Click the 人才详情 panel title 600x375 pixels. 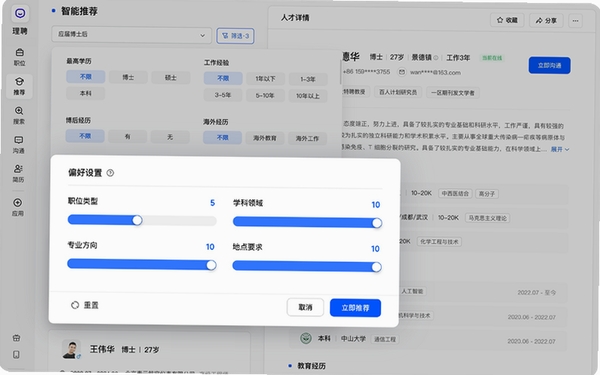click(295, 18)
